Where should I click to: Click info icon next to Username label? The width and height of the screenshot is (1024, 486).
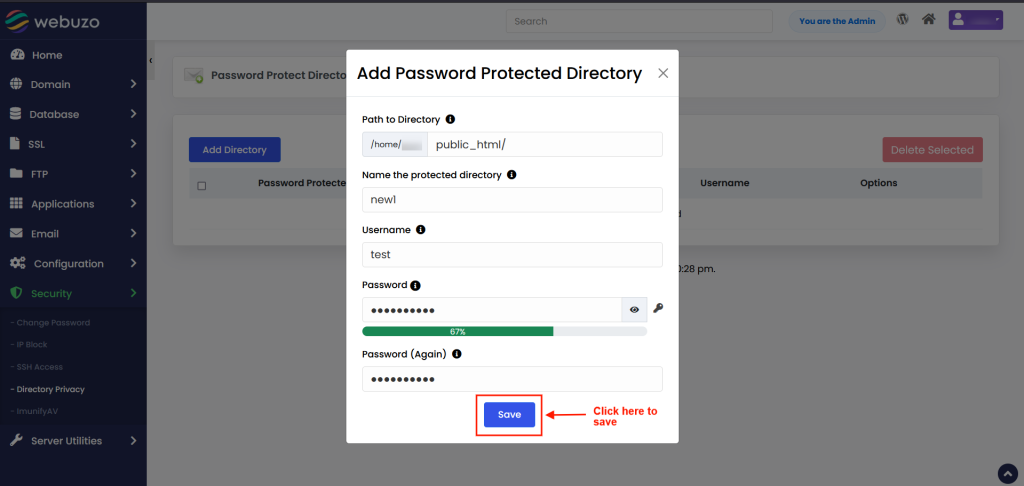pos(420,229)
